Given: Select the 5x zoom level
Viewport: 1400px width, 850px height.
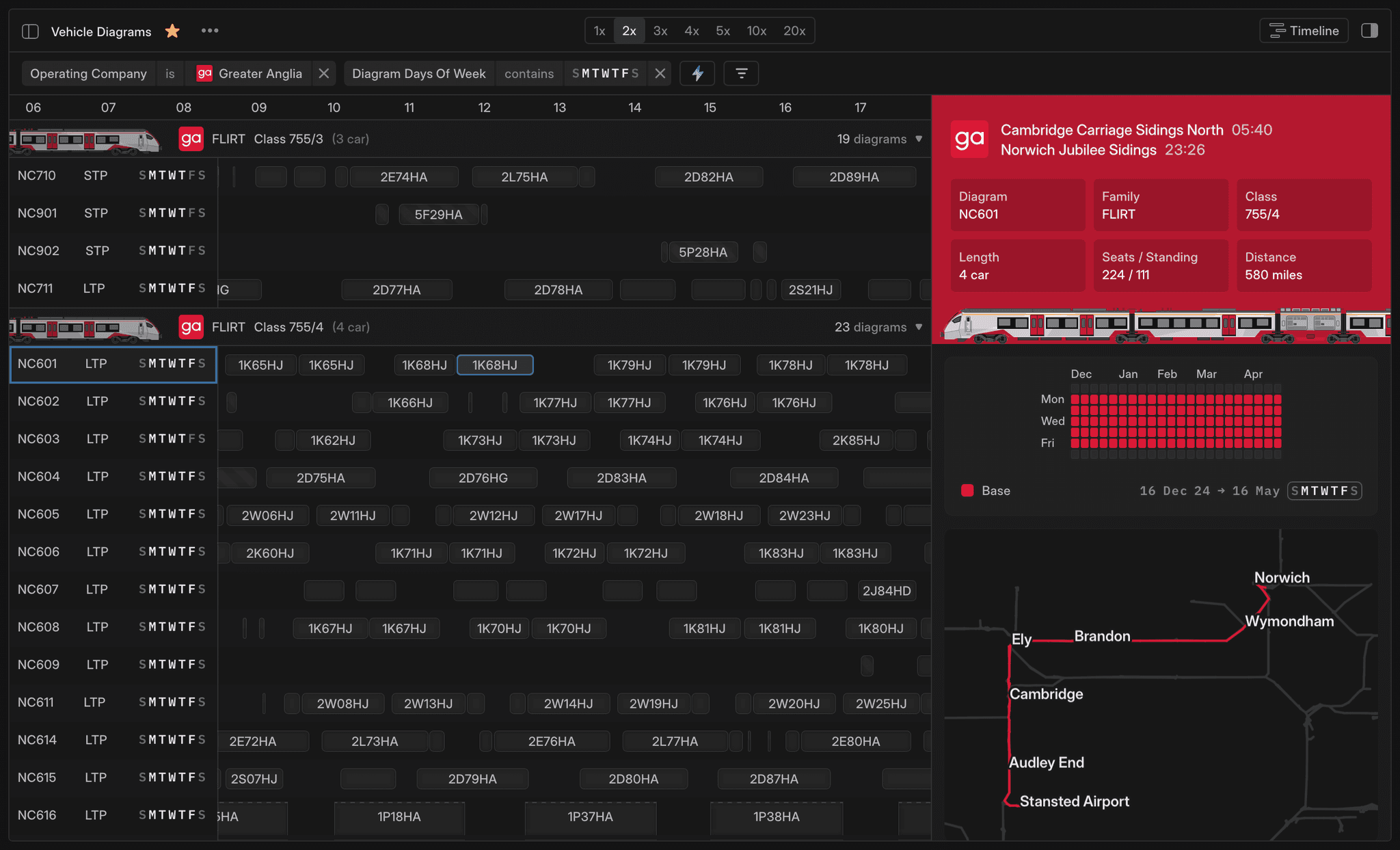Looking at the screenshot, I should coord(723,31).
